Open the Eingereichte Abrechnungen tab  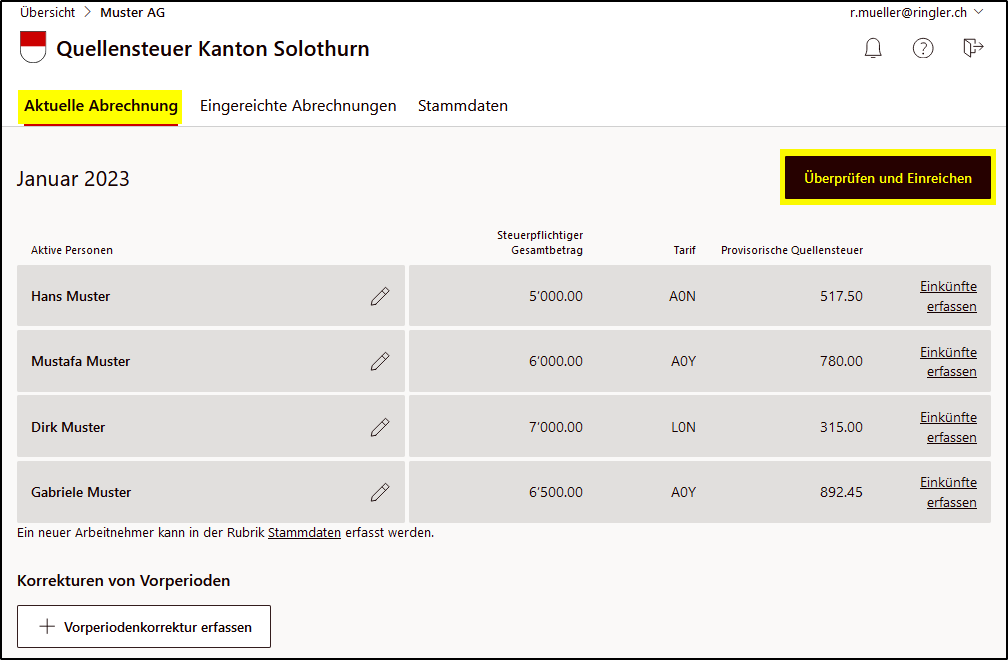298,106
